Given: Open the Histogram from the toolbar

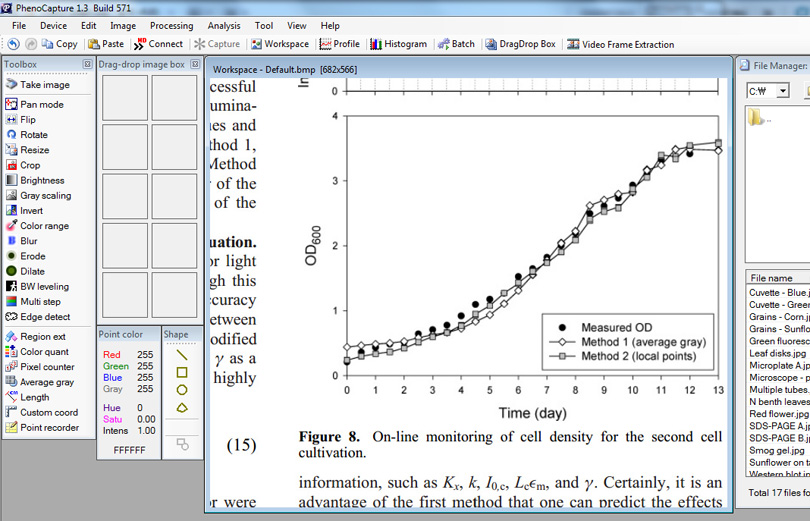Looking at the screenshot, I should 398,44.
